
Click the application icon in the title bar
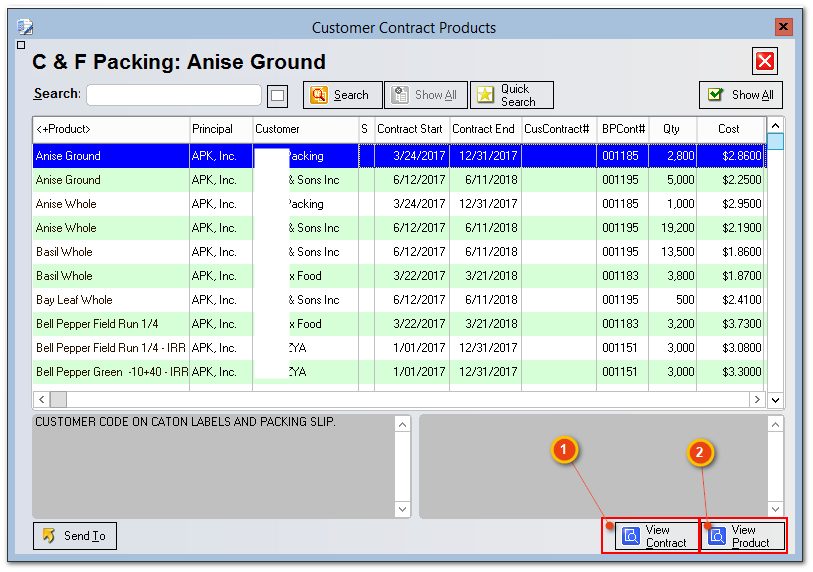coord(25,26)
